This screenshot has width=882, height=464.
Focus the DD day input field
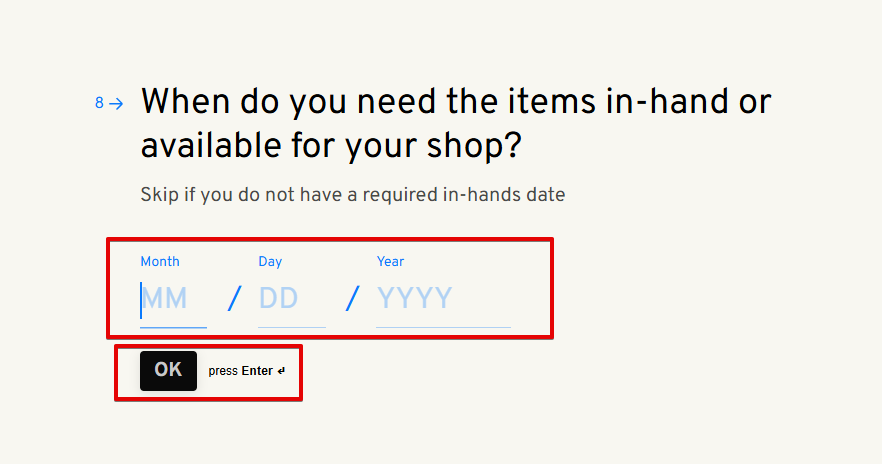[x=290, y=299]
